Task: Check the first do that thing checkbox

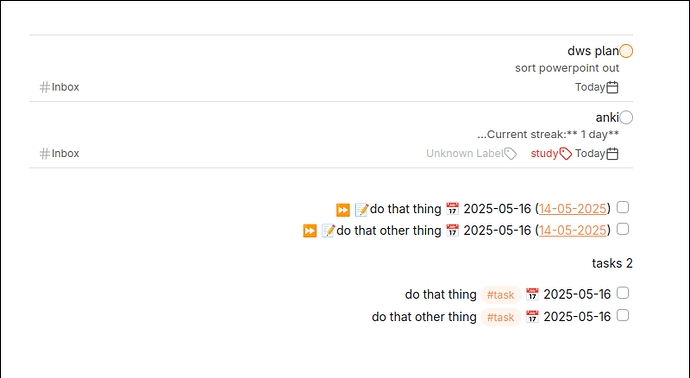Action: click(623, 207)
